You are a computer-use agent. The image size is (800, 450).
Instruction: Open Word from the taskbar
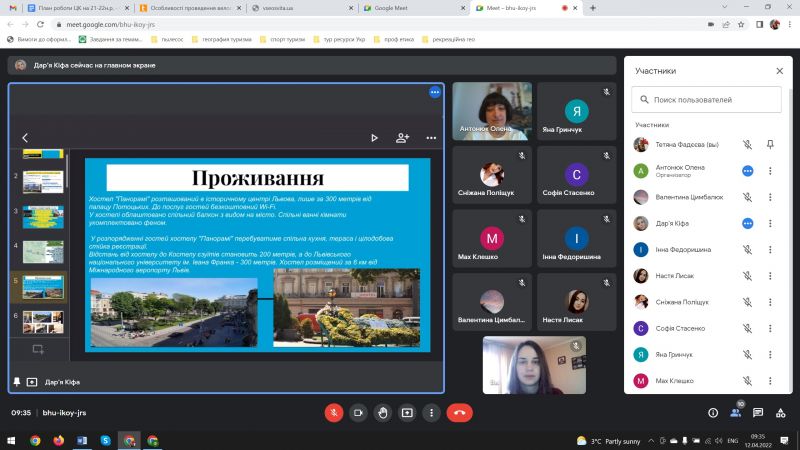(x=82, y=440)
